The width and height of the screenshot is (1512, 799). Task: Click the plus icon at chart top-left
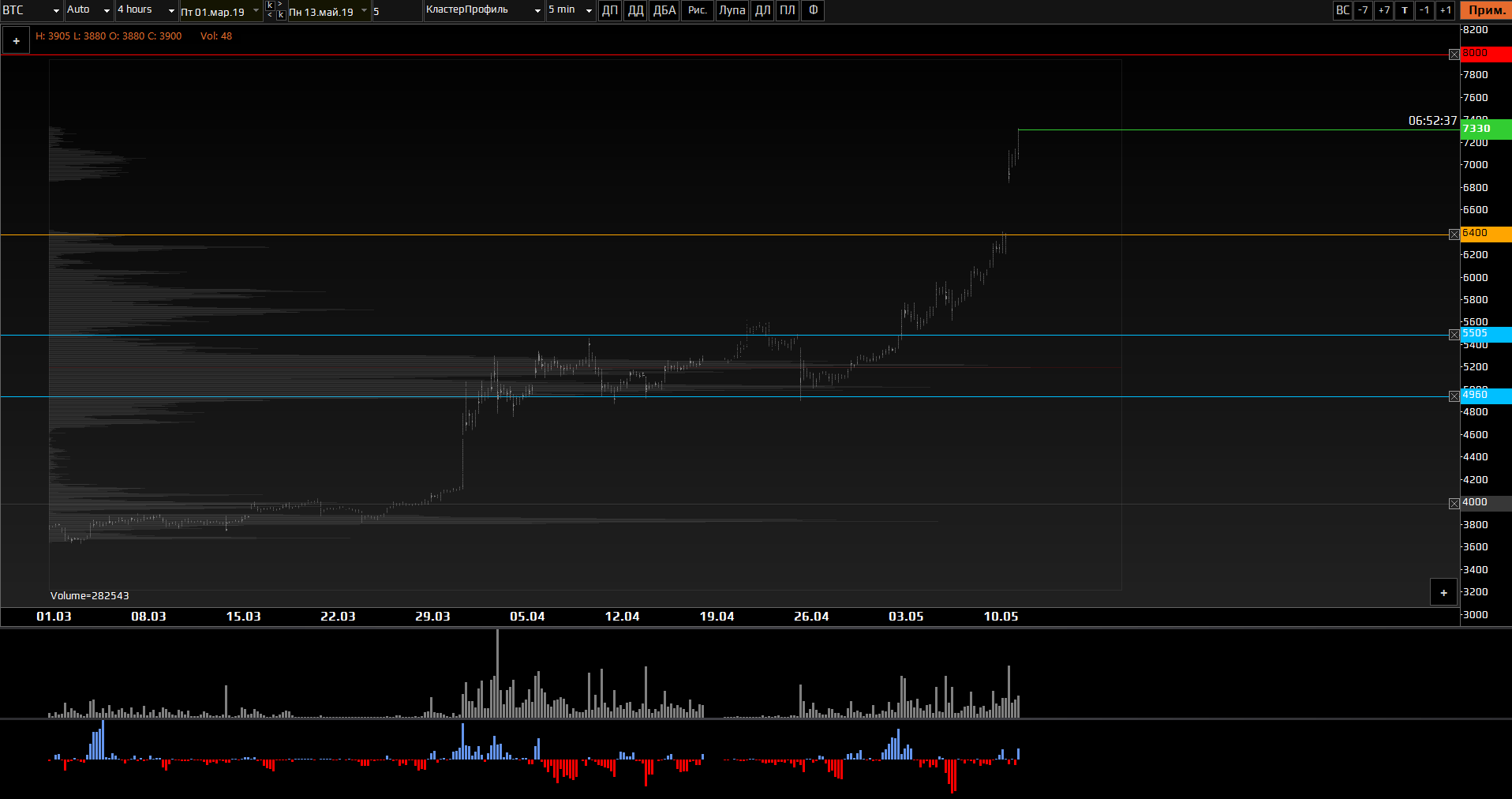[x=16, y=41]
